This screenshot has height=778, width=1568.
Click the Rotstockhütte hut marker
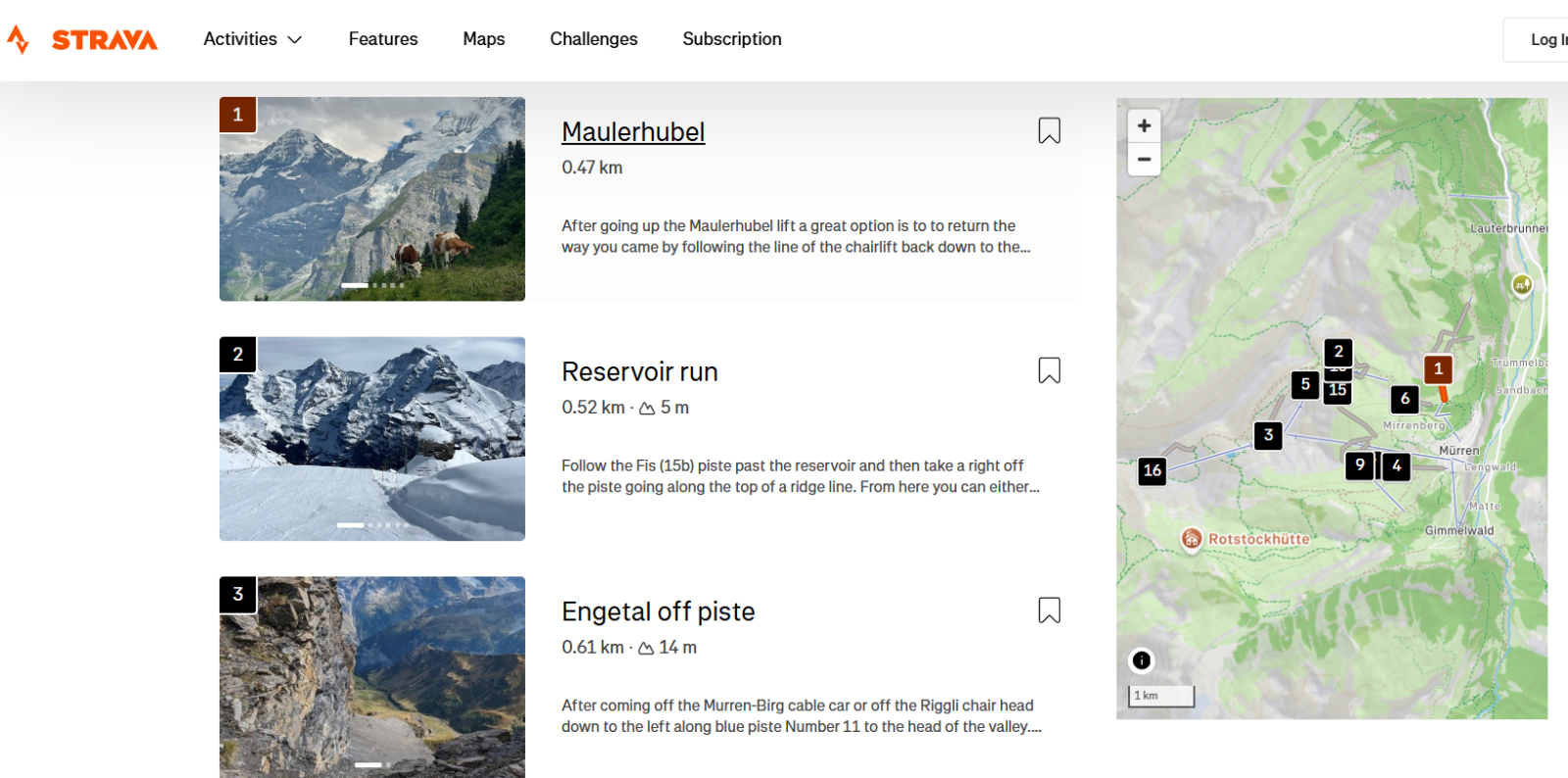(x=1192, y=538)
